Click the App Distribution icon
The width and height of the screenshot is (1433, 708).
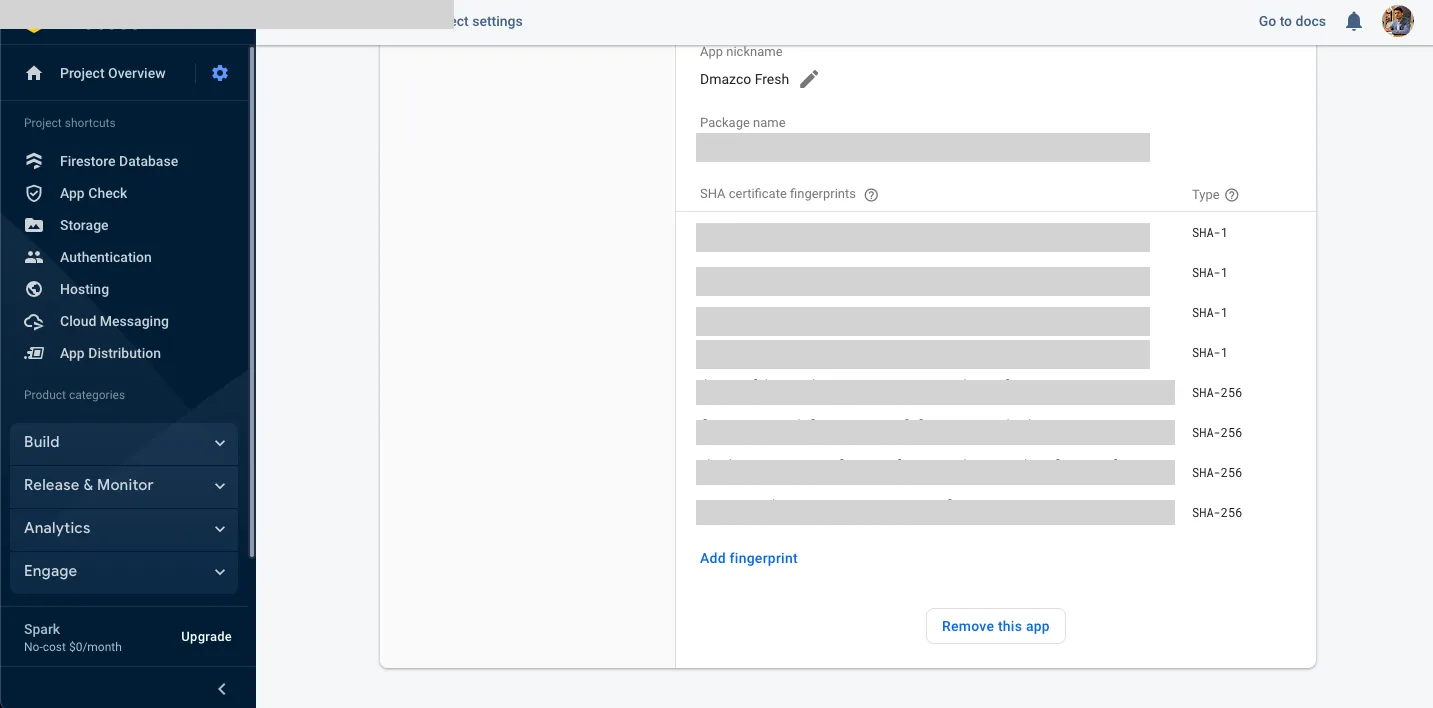pos(34,353)
